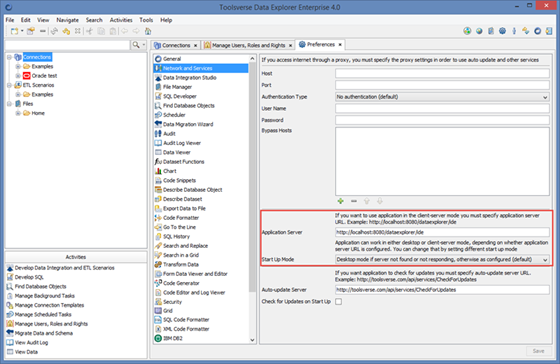Viewport: 560px width, 364px height.
Task: Remove bypass host with minus icon
Action: pyautogui.click(x=354, y=201)
